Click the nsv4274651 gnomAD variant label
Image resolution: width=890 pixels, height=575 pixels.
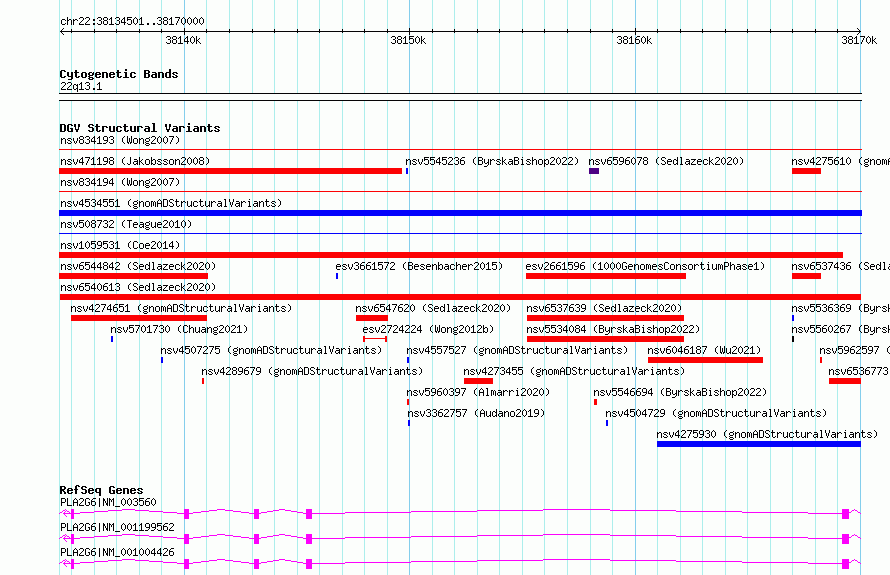pos(181,308)
